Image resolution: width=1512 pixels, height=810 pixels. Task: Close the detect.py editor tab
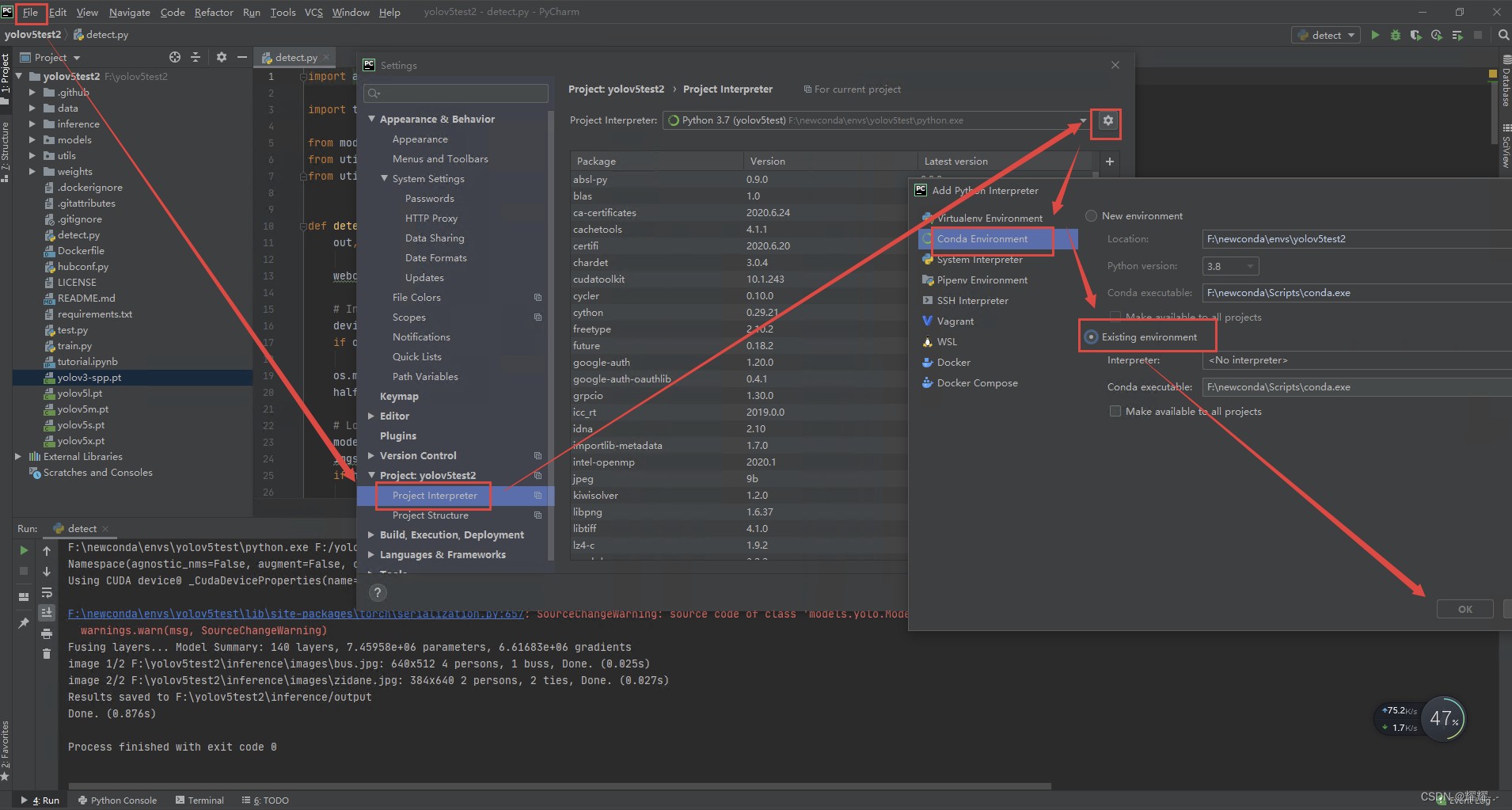[326, 57]
